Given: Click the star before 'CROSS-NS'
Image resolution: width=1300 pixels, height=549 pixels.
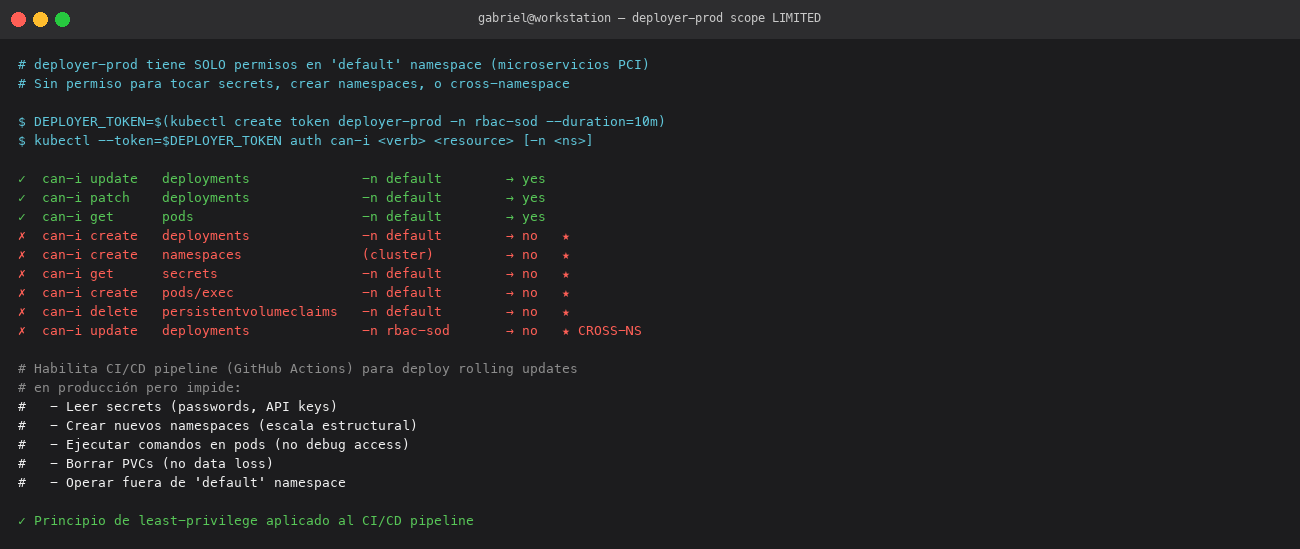Looking at the screenshot, I should [x=566, y=331].
